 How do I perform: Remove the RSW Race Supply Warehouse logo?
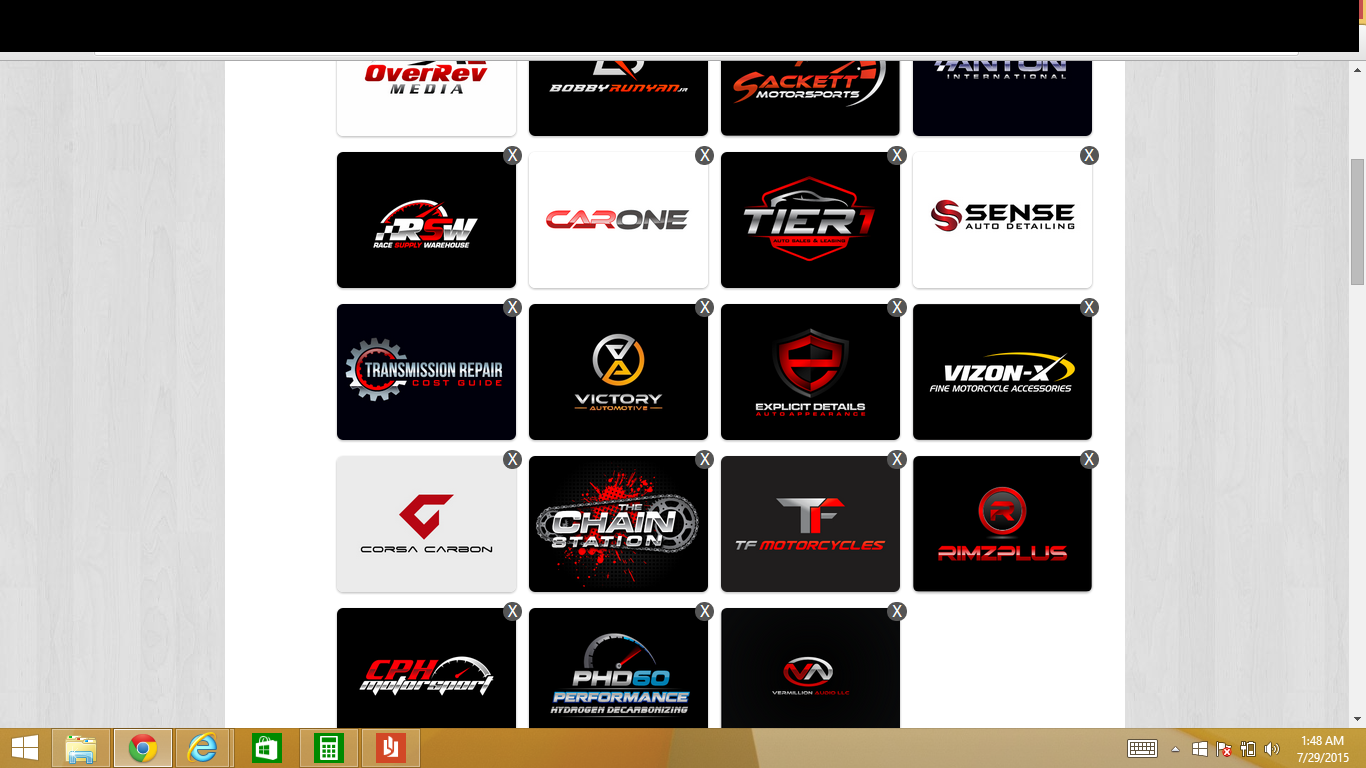(512, 155)
